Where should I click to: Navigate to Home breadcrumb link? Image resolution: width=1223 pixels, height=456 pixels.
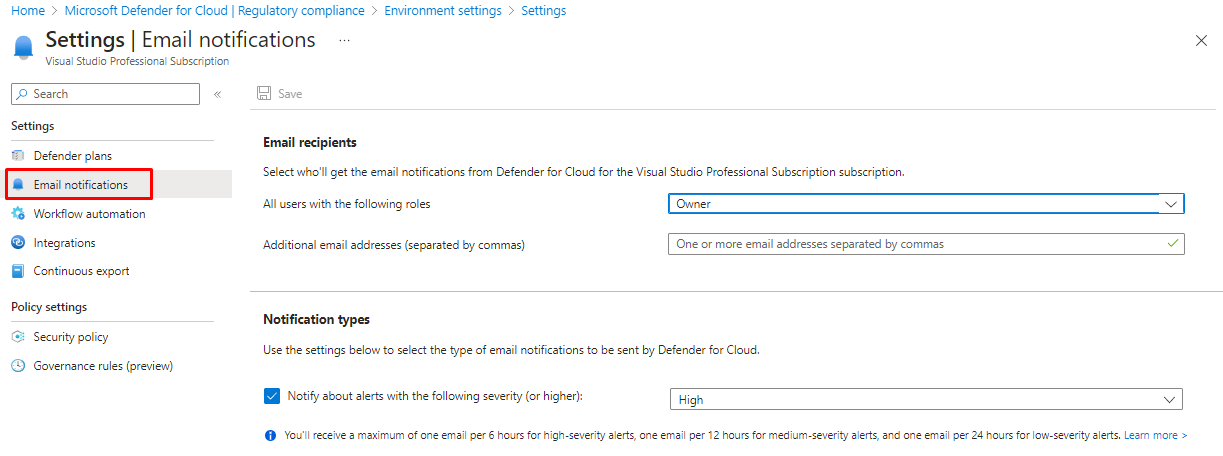click(27, 11)
